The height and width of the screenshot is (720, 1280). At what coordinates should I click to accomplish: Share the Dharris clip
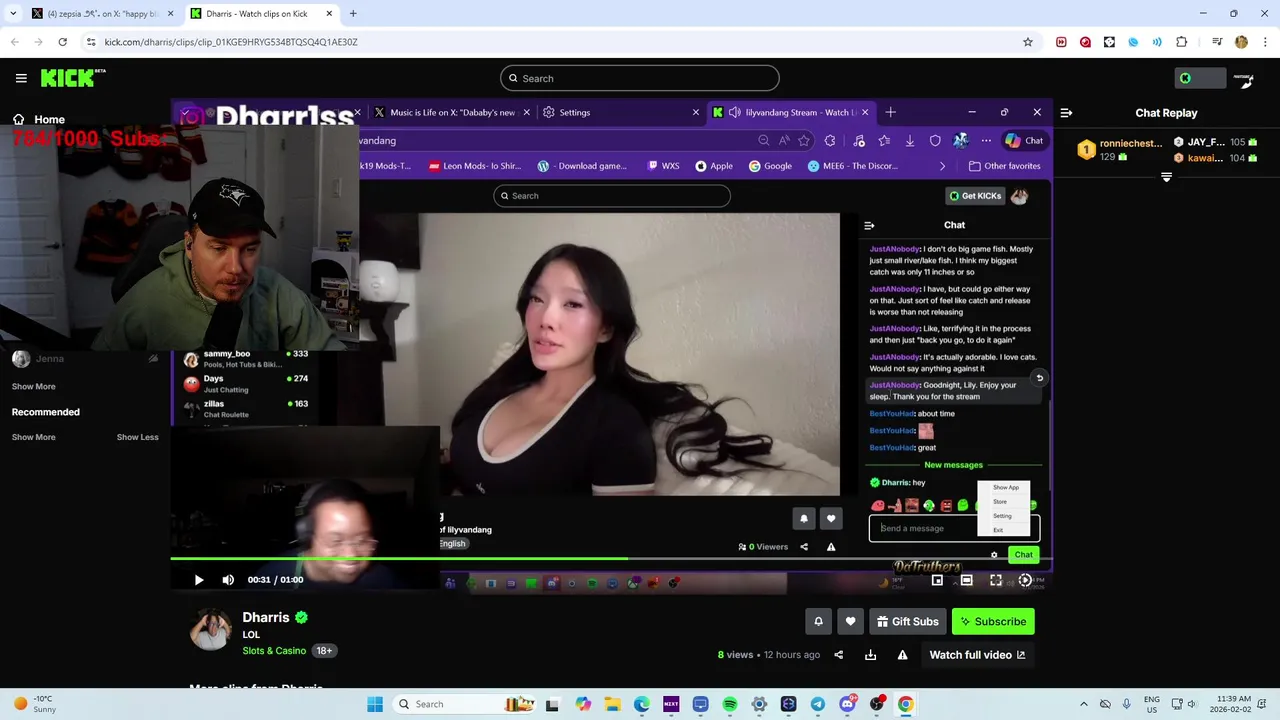coord(838,655)
